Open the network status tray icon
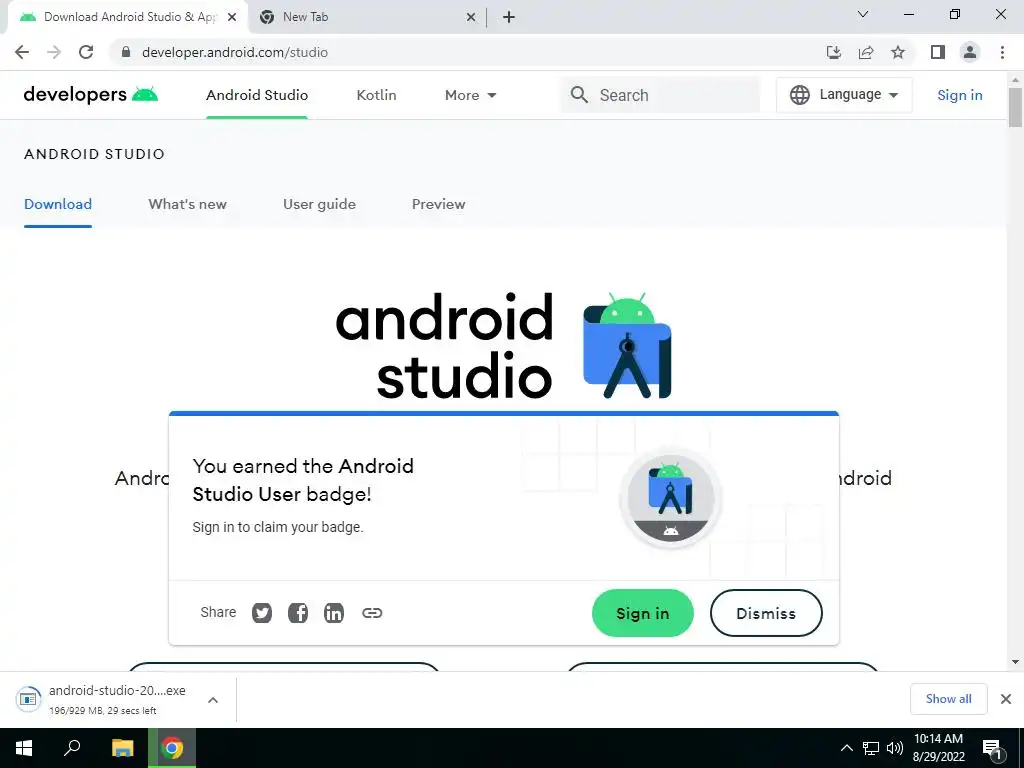 tap(871, 748)
